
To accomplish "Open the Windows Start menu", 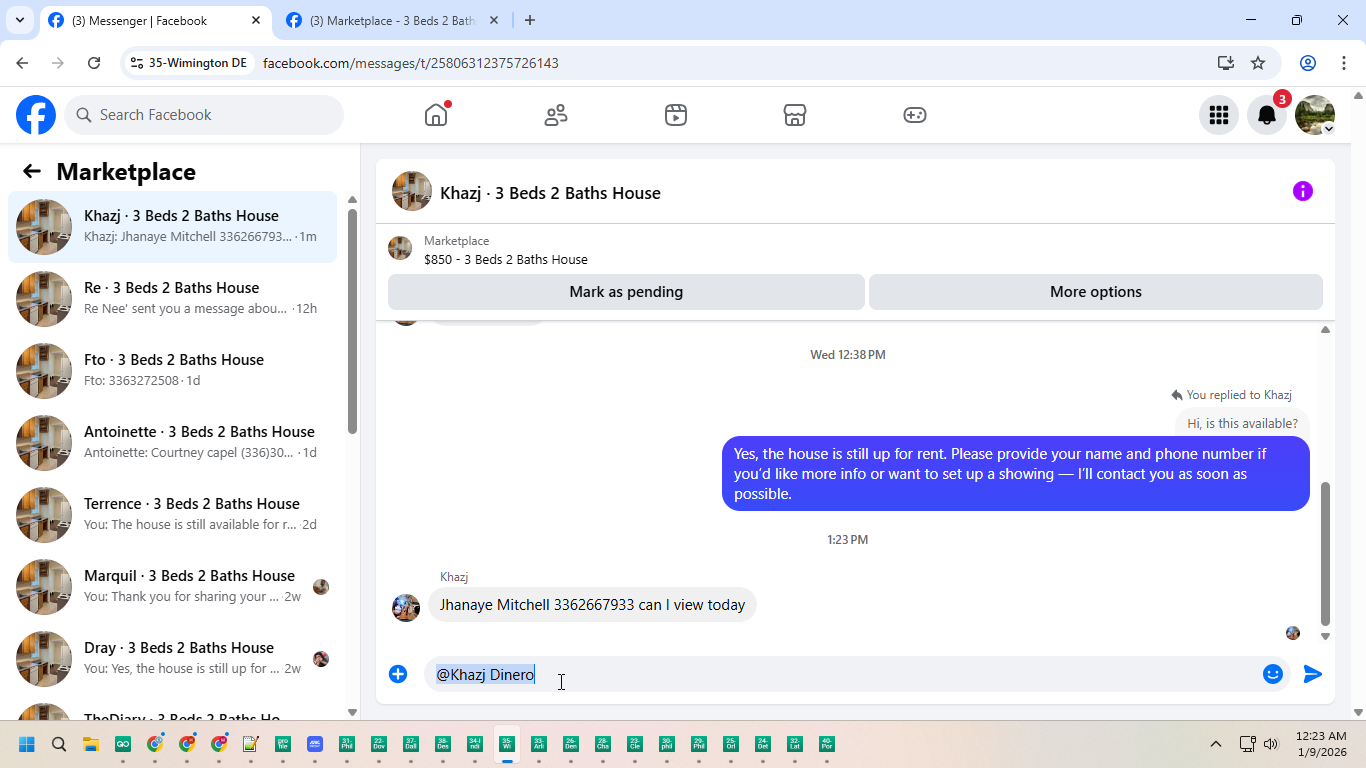I will click(x=27, y=744).
